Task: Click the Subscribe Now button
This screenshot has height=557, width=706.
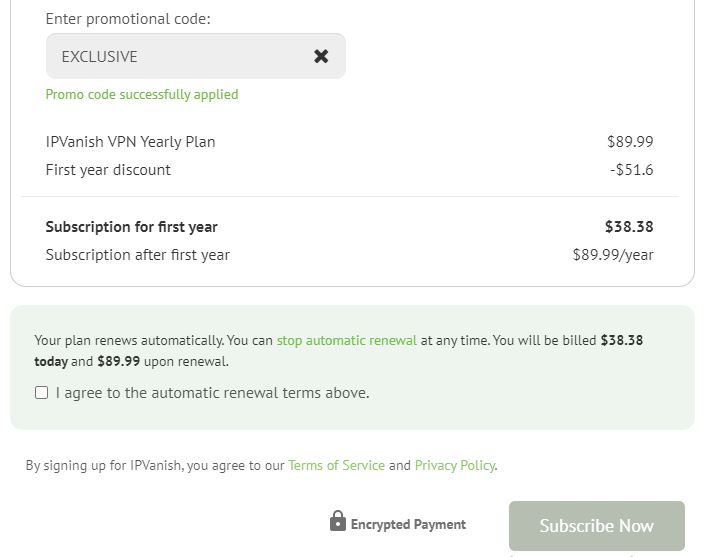Action: point(597,526)
